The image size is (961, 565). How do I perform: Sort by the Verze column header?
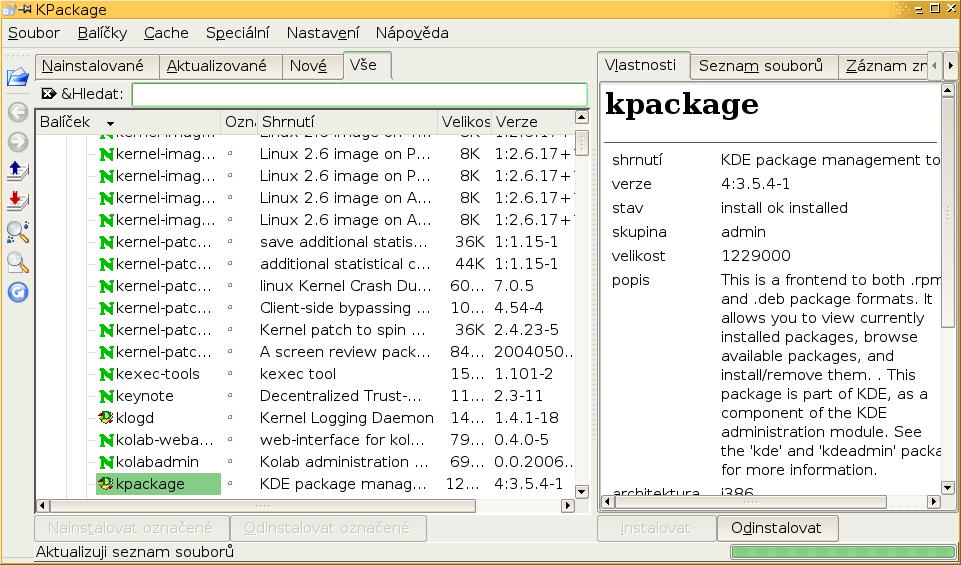pyautogui.click(x=532, y=122)
